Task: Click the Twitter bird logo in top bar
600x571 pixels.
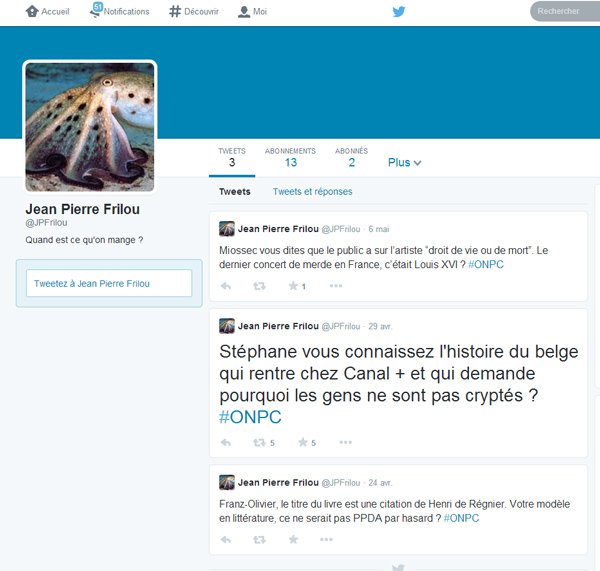Action: point(398,12)
